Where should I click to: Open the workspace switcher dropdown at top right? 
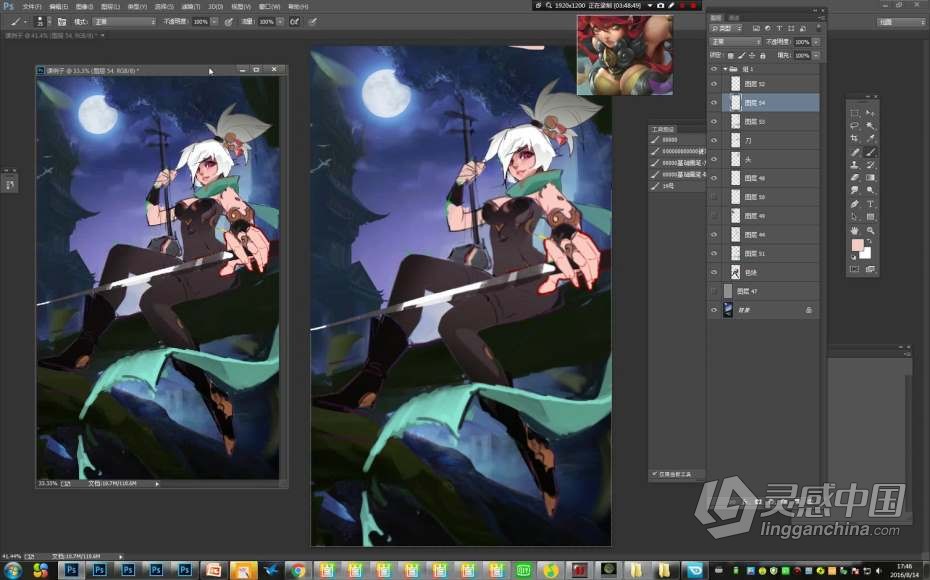(x=901, y=22)
